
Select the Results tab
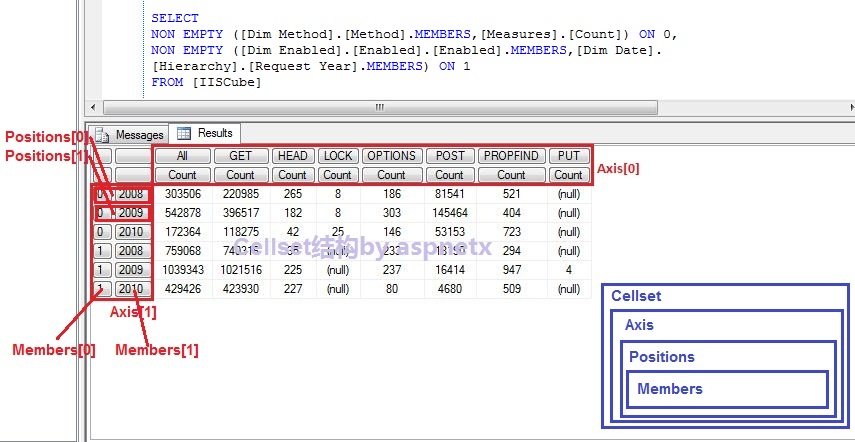click(205, 133)
